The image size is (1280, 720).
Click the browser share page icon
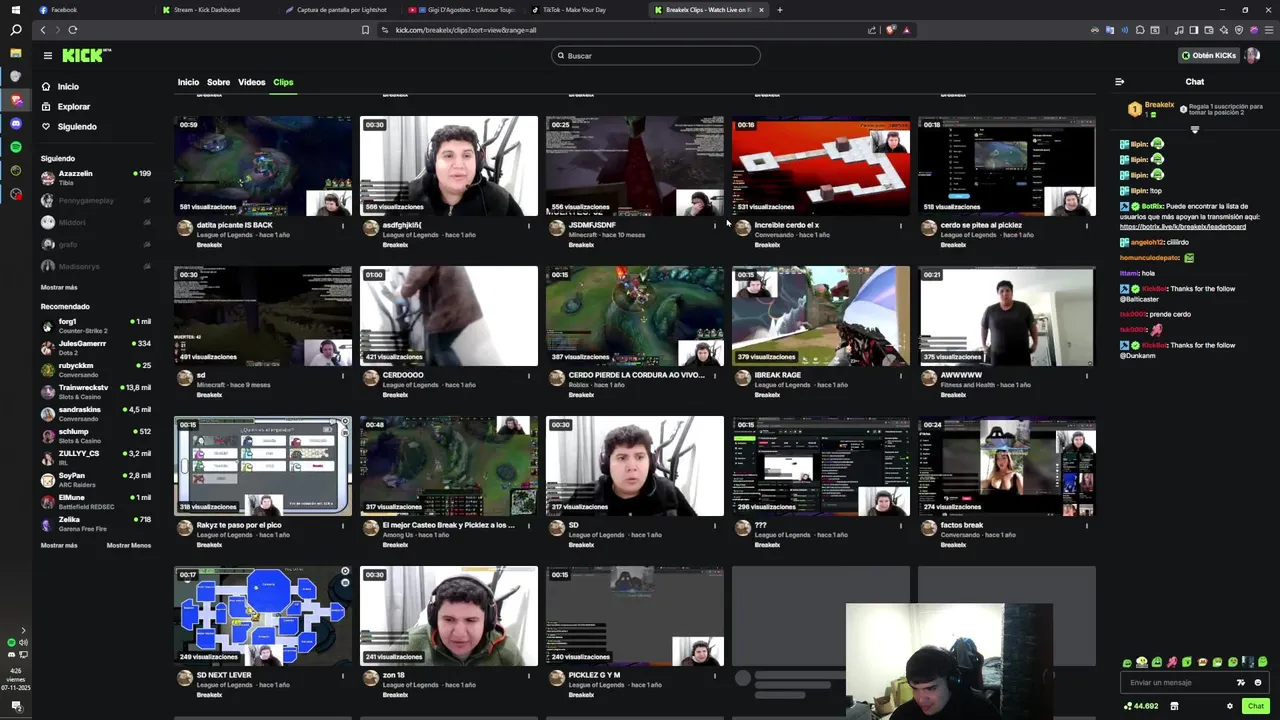873,30
